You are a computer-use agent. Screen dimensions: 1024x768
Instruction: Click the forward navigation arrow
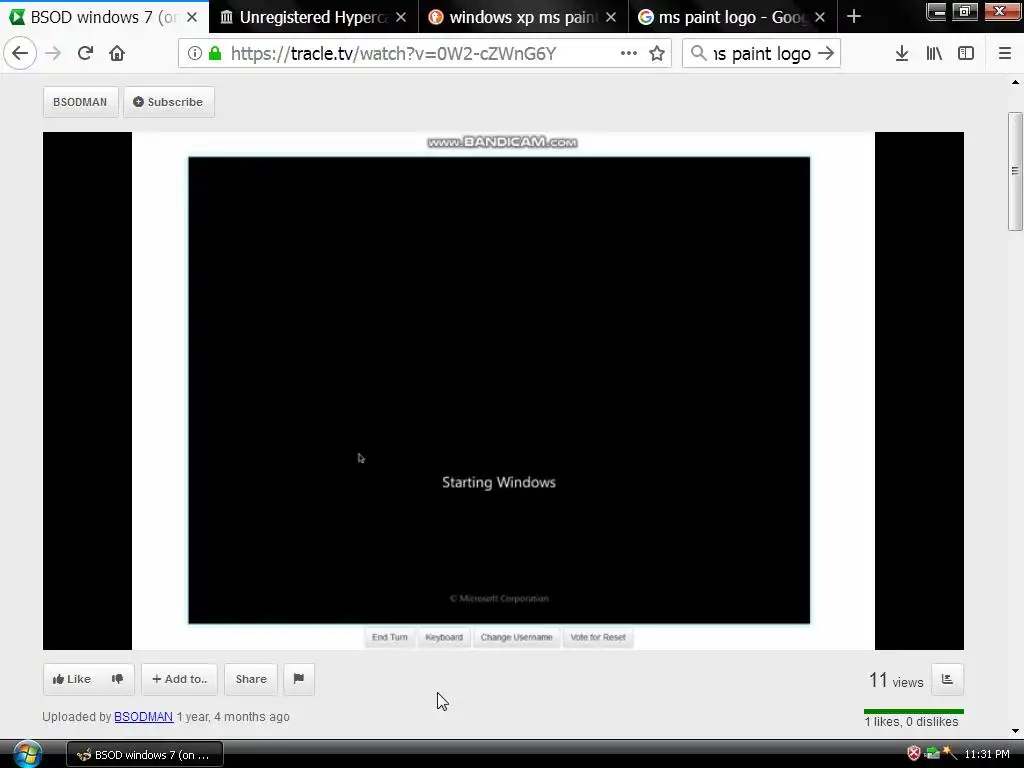click(53, 54)
